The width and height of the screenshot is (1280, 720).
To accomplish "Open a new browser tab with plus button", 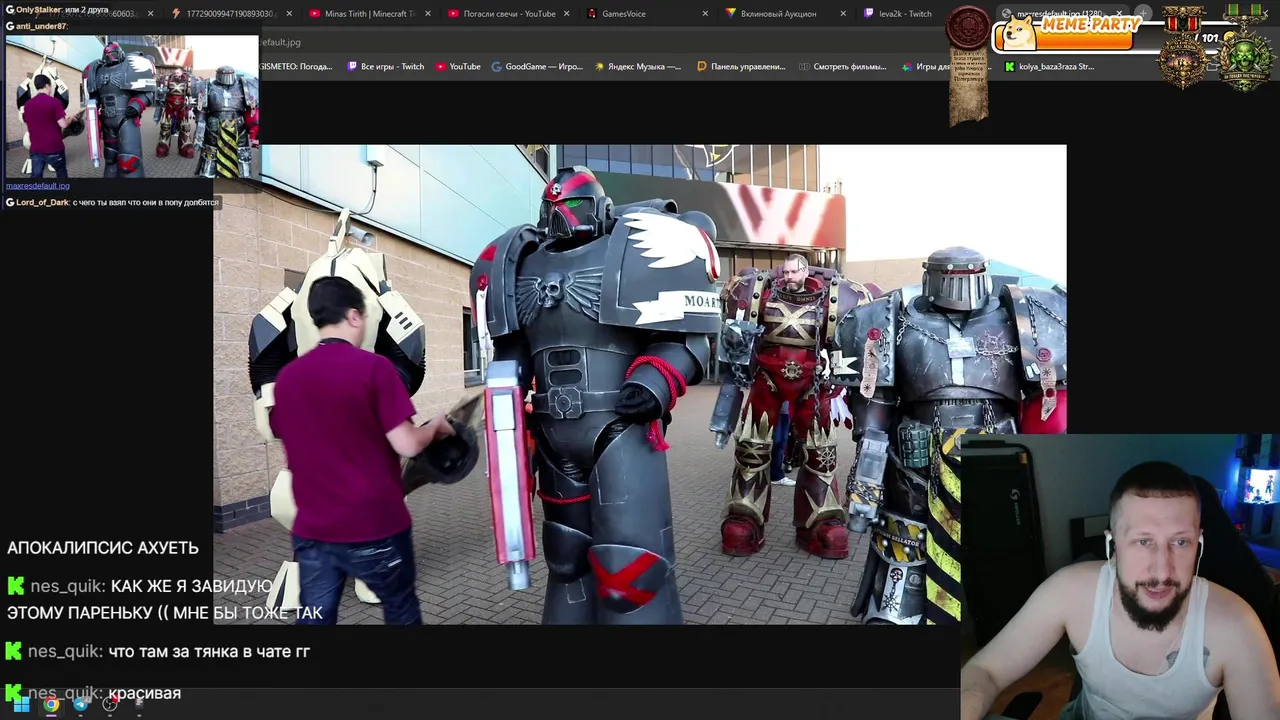I will pos(1143,14).
